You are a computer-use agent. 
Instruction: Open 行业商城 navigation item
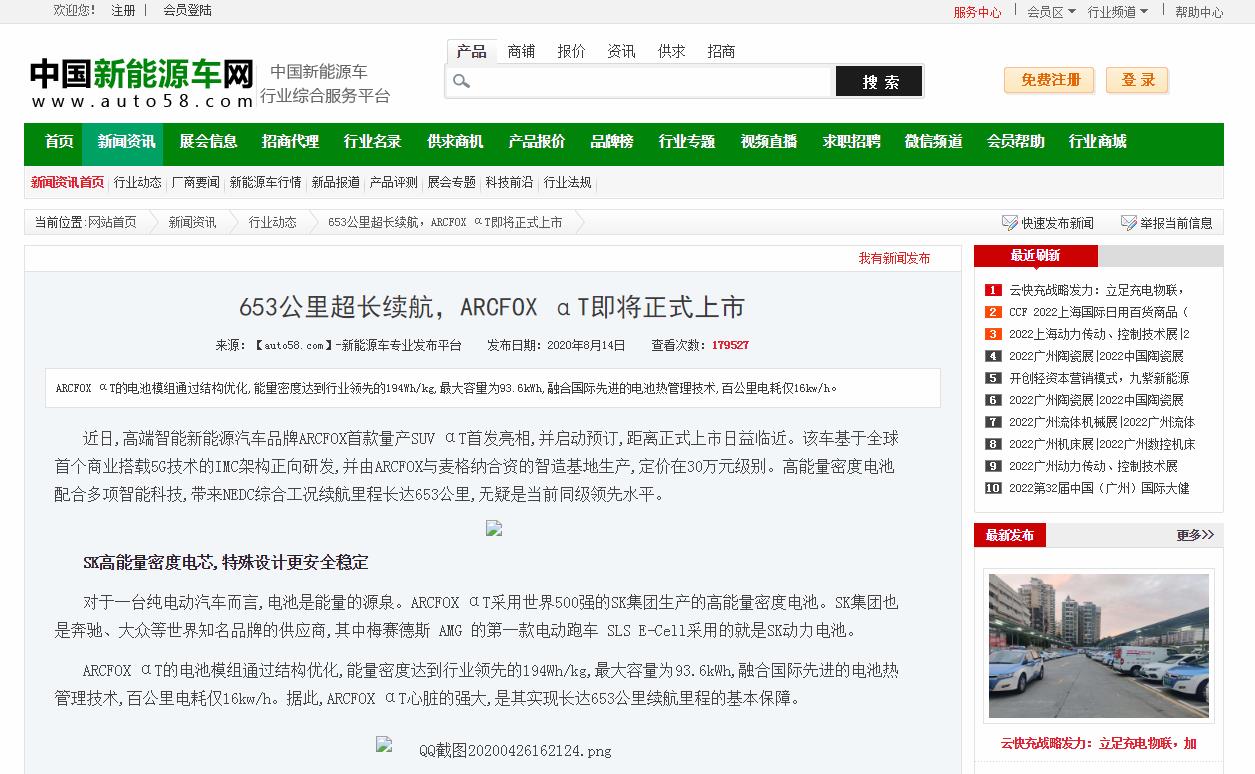coord(1097,142)
